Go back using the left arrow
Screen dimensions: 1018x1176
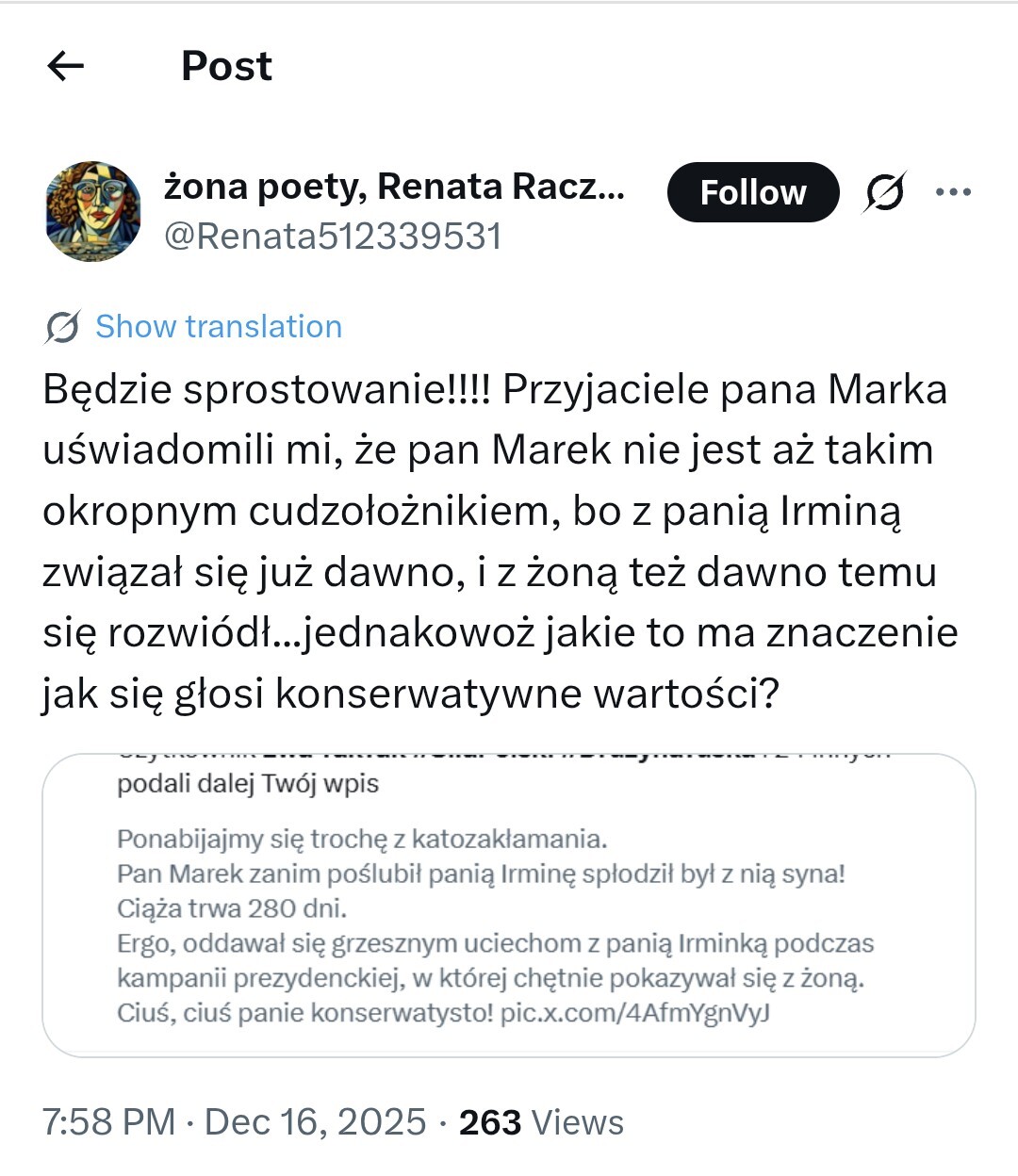[65, 66]
